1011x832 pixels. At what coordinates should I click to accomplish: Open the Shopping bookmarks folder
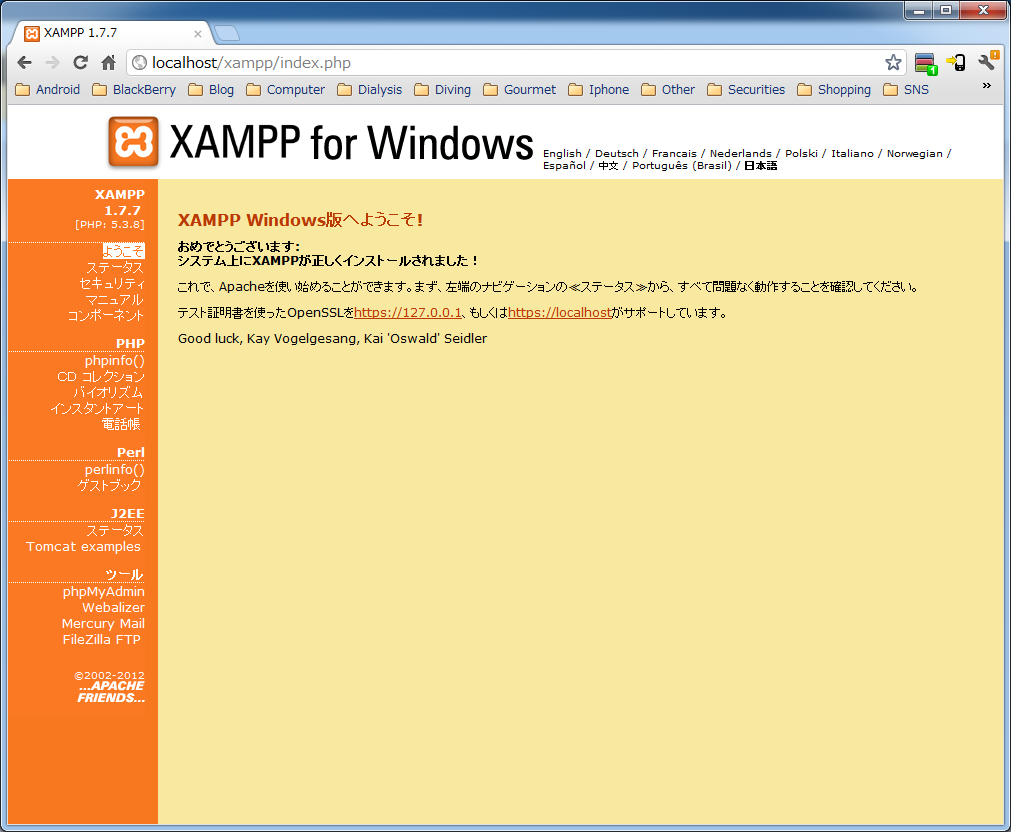[x=834, y=90]
